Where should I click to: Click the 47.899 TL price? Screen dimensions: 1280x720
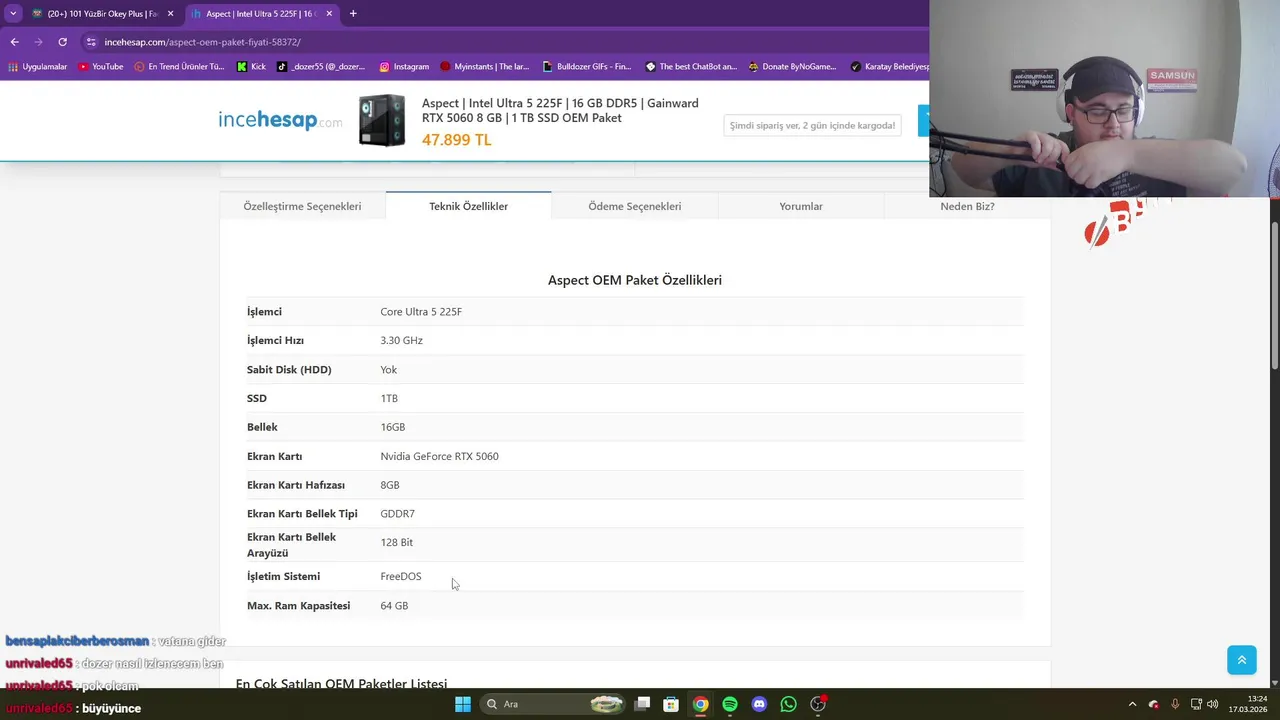tap(456, 140)
